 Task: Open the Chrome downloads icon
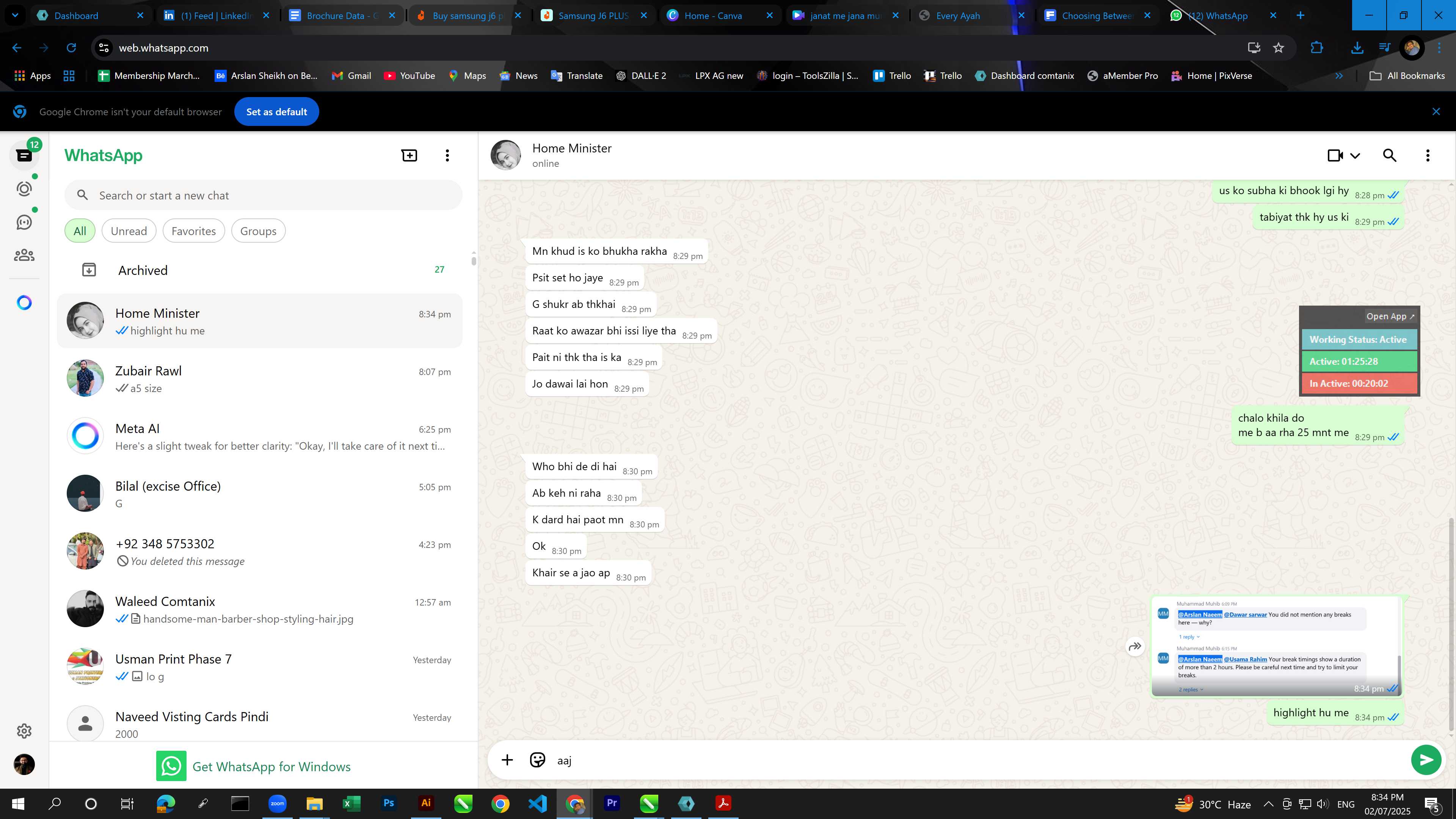pyautogui.click(x=1357, y=48)
